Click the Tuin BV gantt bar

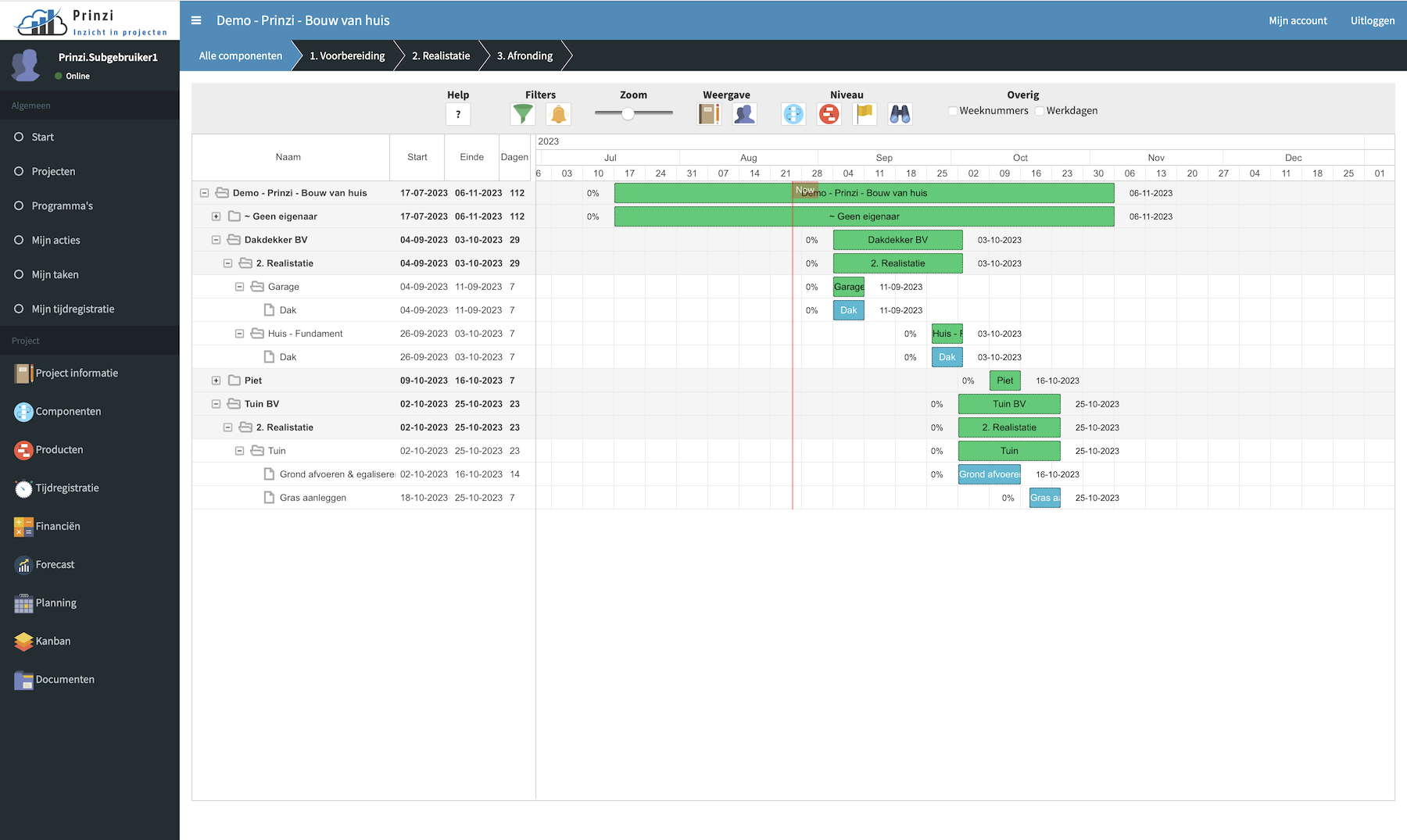click(x=1009, y=404)
